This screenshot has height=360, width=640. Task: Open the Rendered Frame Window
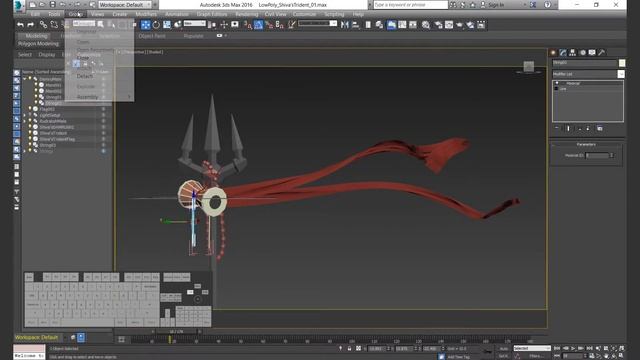point(449,25)
